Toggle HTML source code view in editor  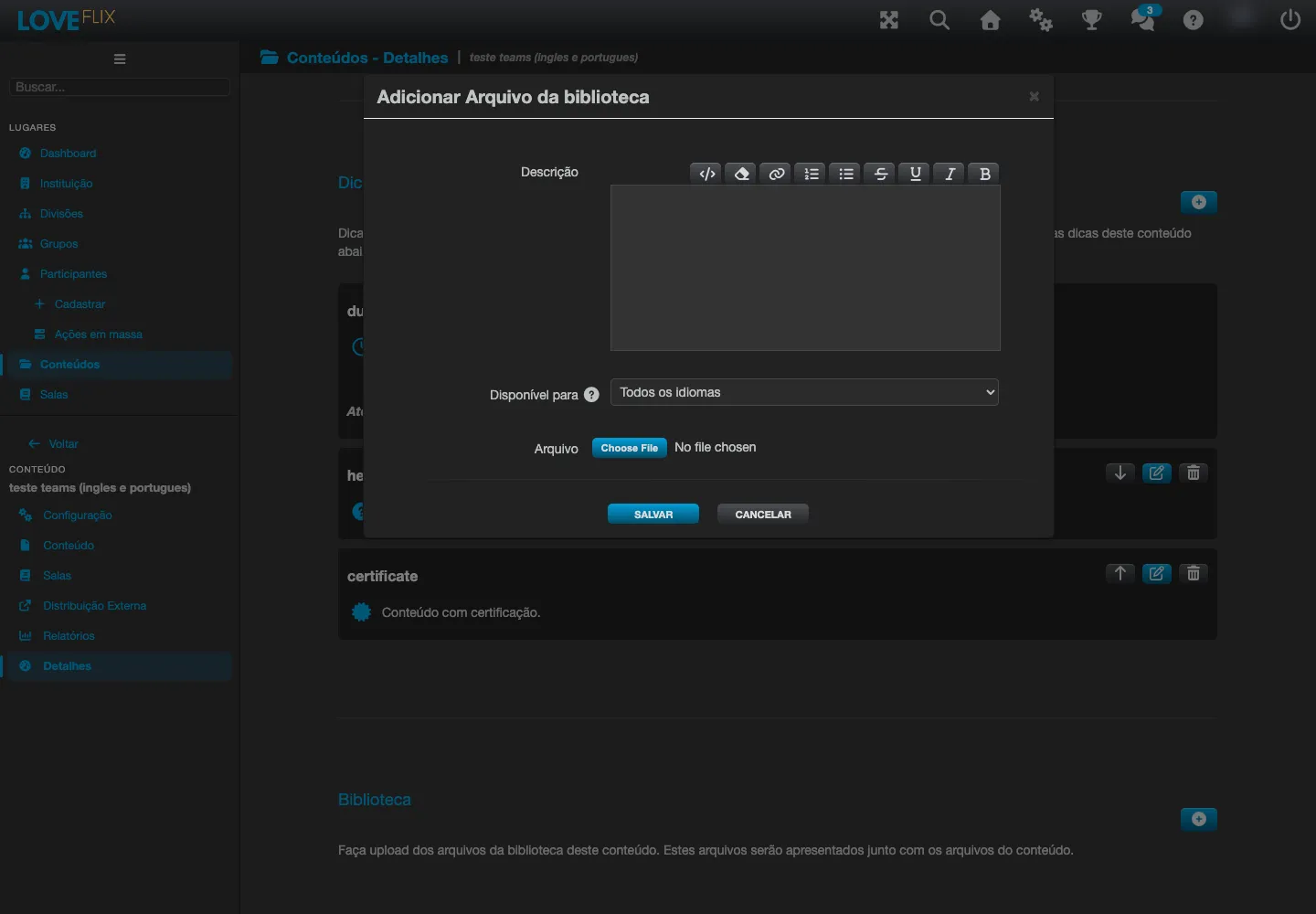tap(707, 174)
